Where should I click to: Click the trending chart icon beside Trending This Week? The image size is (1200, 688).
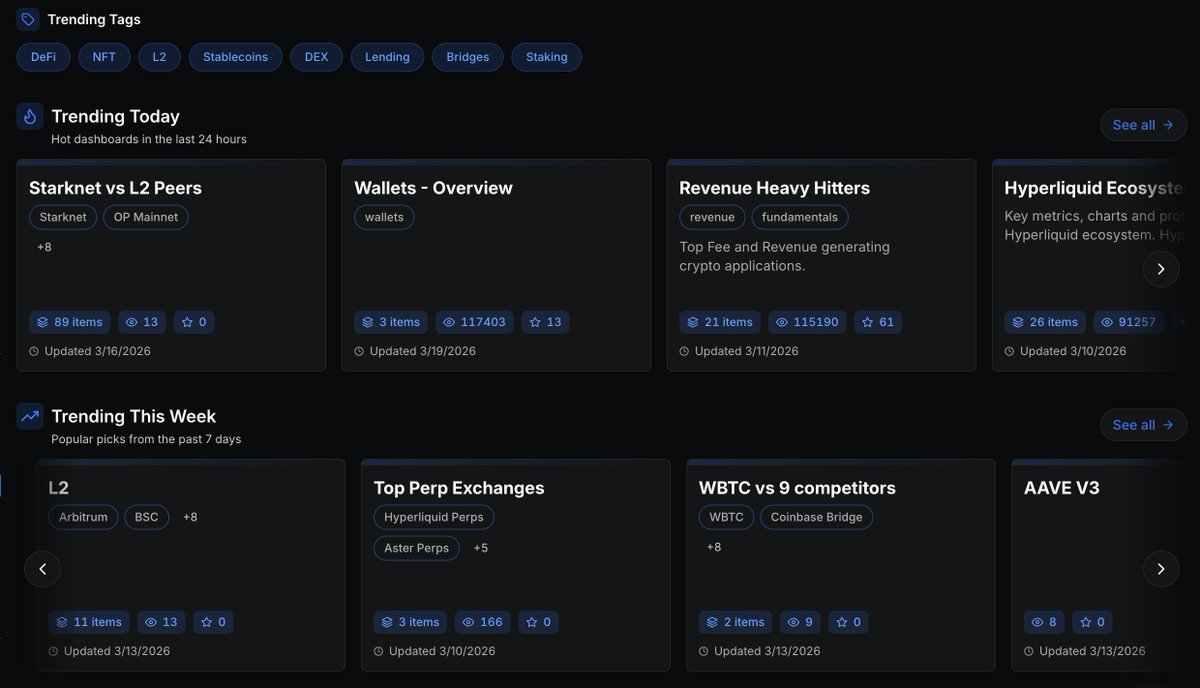(x=29, y=415)
